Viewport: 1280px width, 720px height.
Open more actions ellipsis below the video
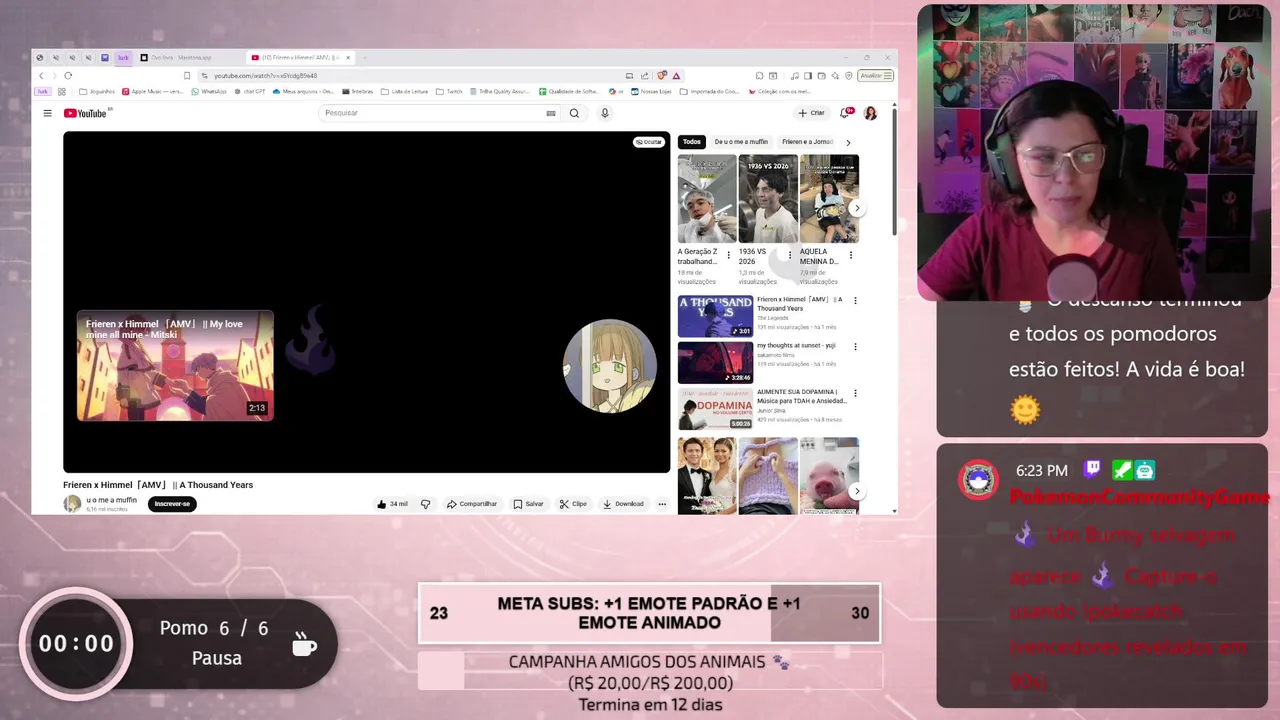tap(662, 504)
